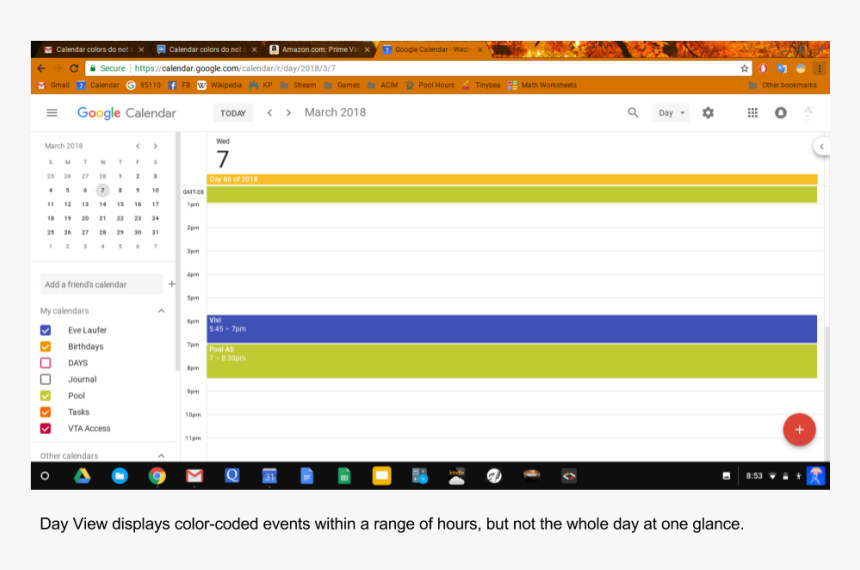Switch to the Amazon.com Prime Video tab
860x570 pixels.
coord(320,49)
